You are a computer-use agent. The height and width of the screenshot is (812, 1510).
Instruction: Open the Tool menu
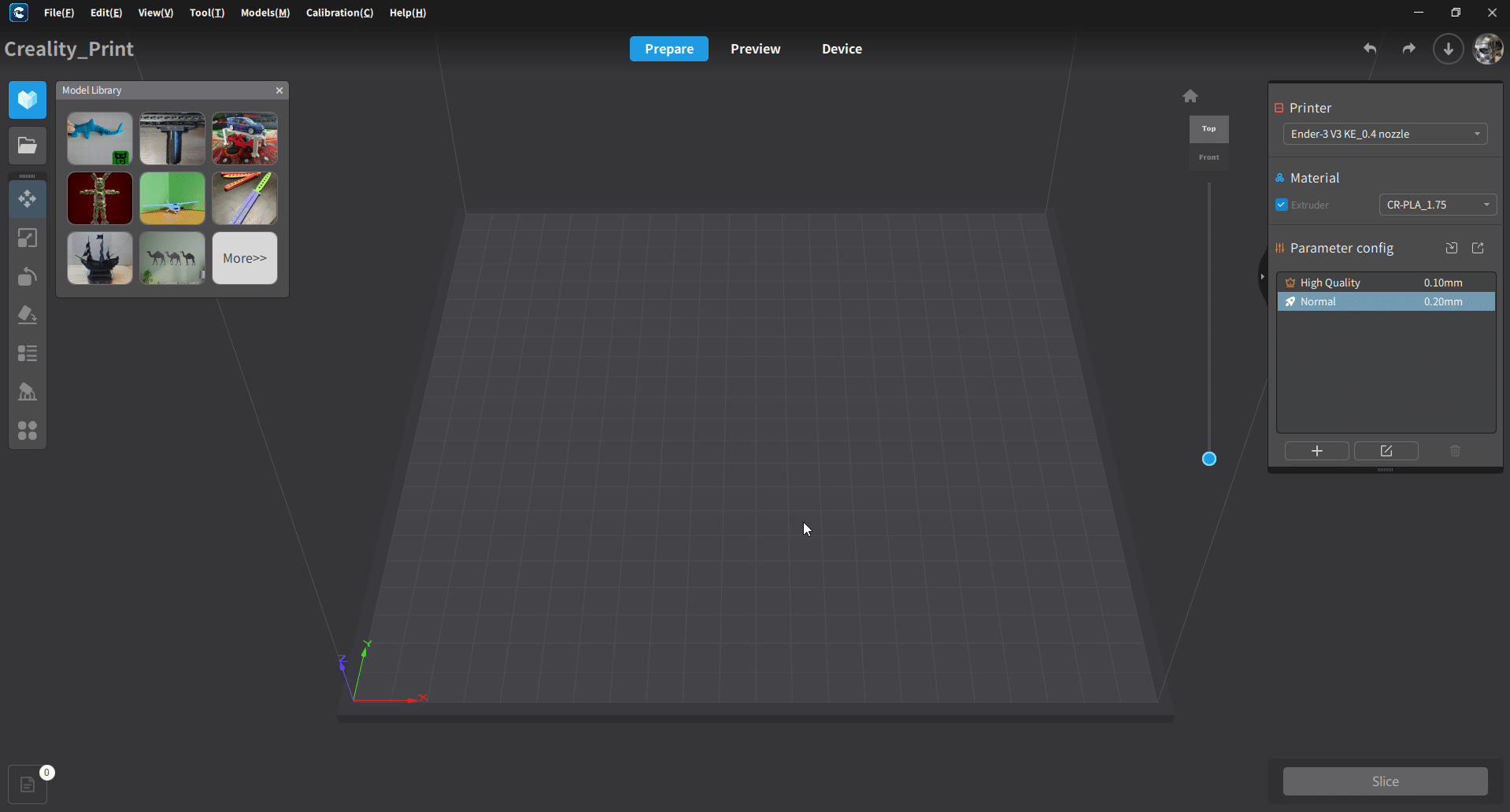tap(207, 13)
